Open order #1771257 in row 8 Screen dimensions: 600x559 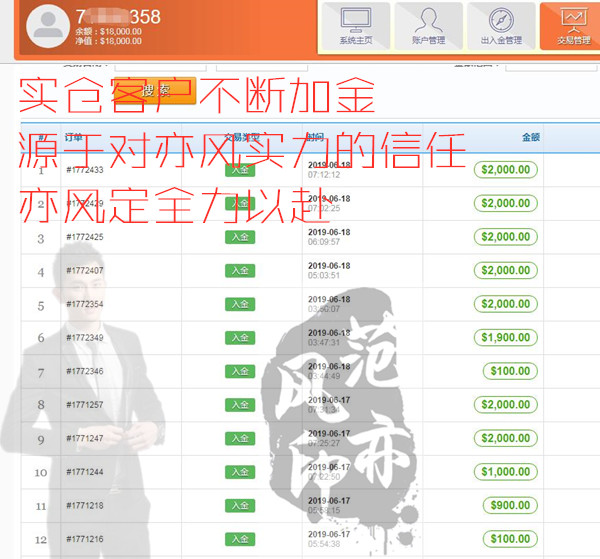[x=85, y=405]
